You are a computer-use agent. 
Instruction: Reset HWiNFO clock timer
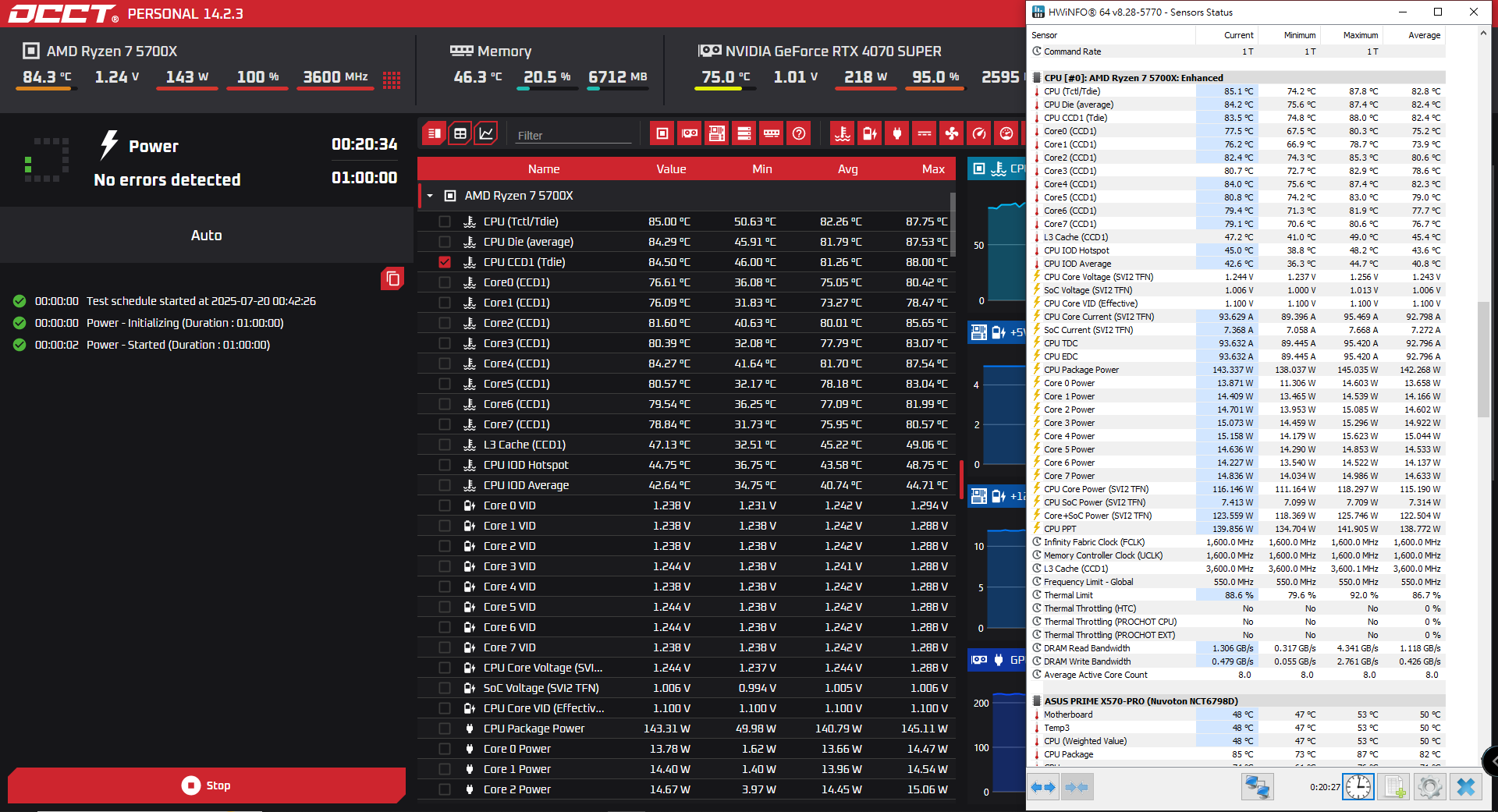1358,787
